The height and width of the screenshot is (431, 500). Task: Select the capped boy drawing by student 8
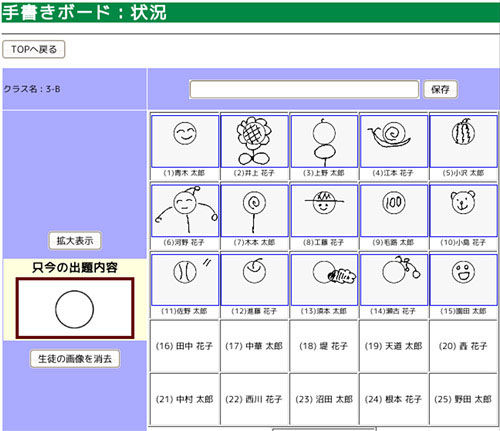pyautogui.click(x=324, y=211)
